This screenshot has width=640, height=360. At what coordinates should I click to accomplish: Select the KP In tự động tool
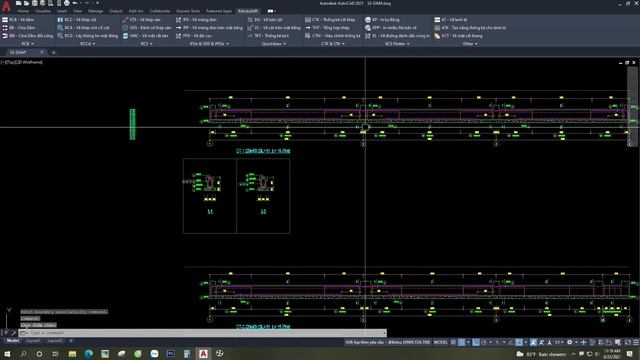pyautogui.click(x=382, y=20)
